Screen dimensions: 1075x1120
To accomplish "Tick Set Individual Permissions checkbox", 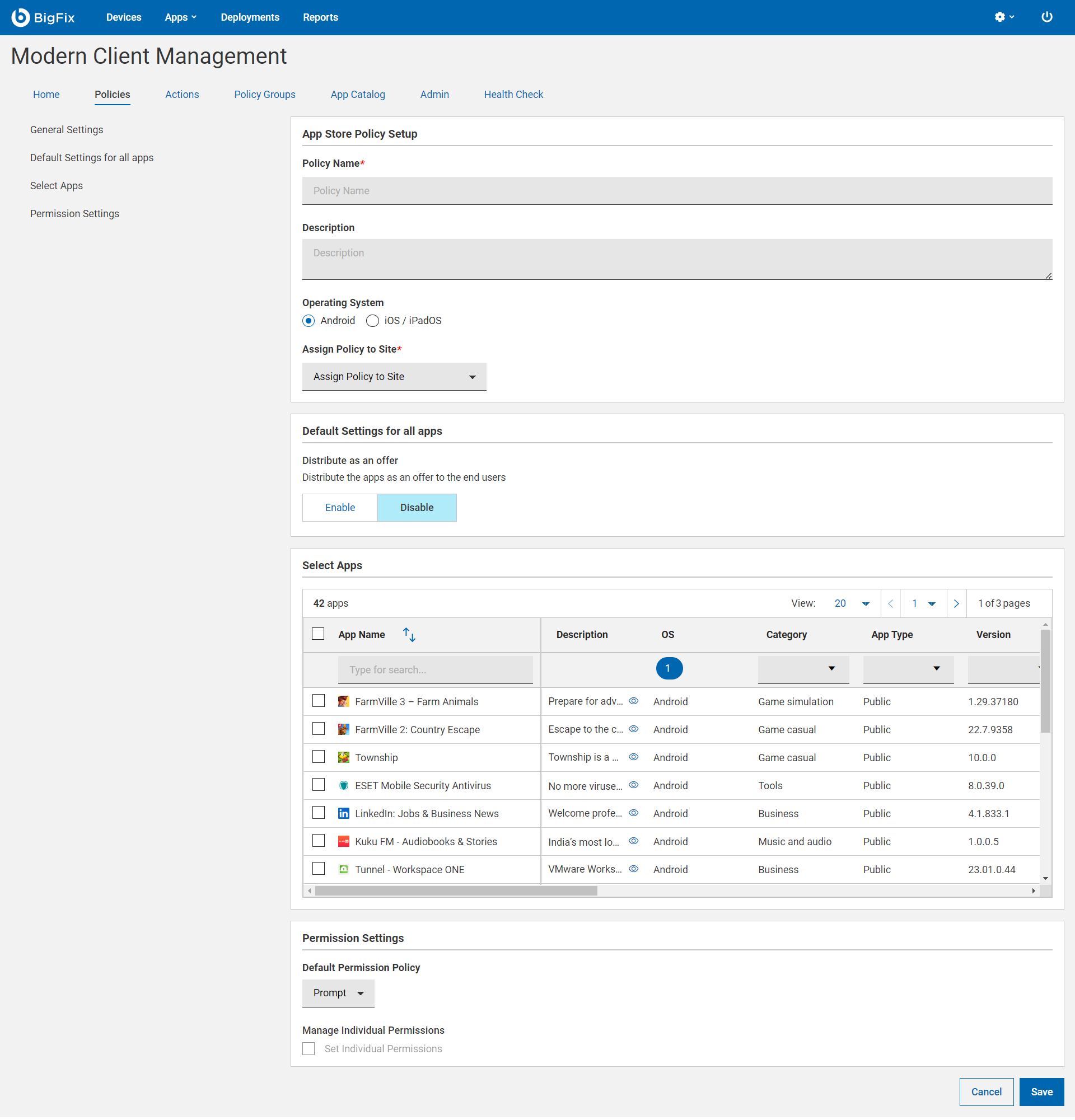I will tap(309, 1048).
